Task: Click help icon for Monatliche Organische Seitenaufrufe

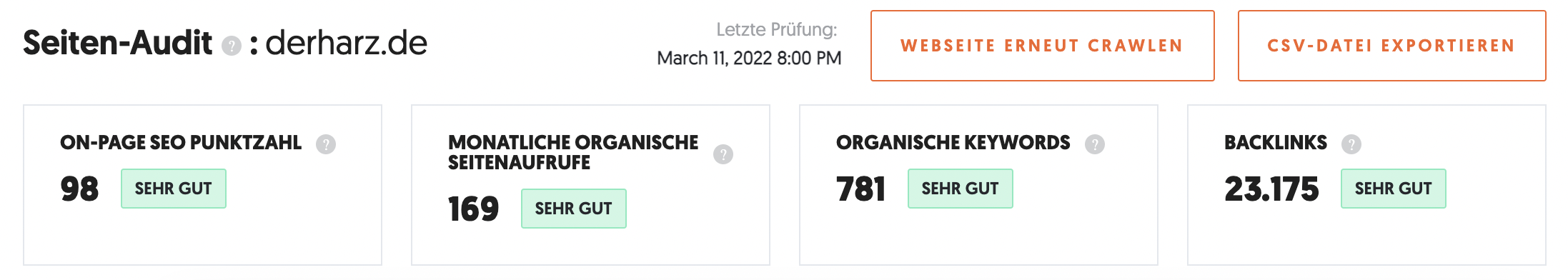Action: [x=723, y=154]
